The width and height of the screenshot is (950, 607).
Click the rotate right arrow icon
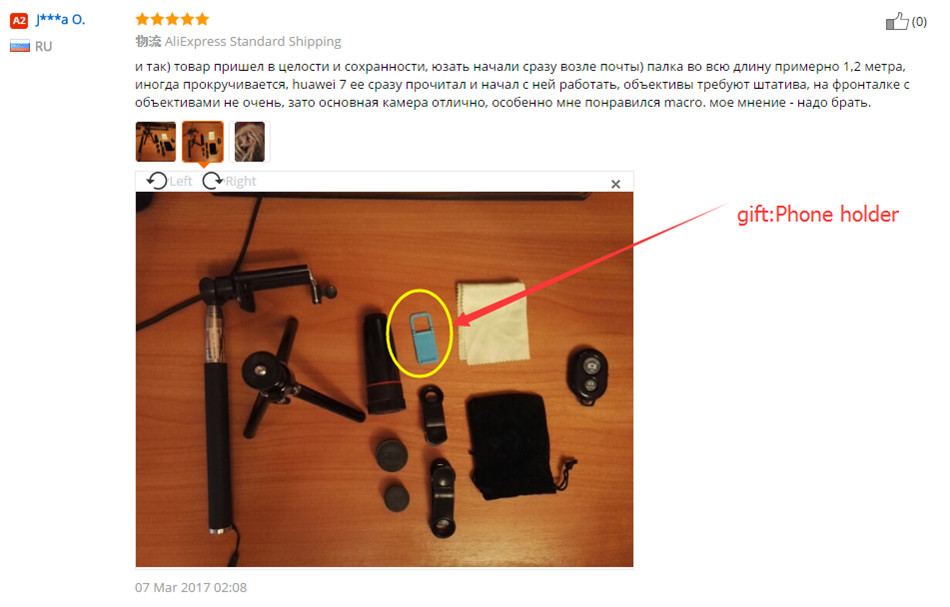[x=212, y=181]
